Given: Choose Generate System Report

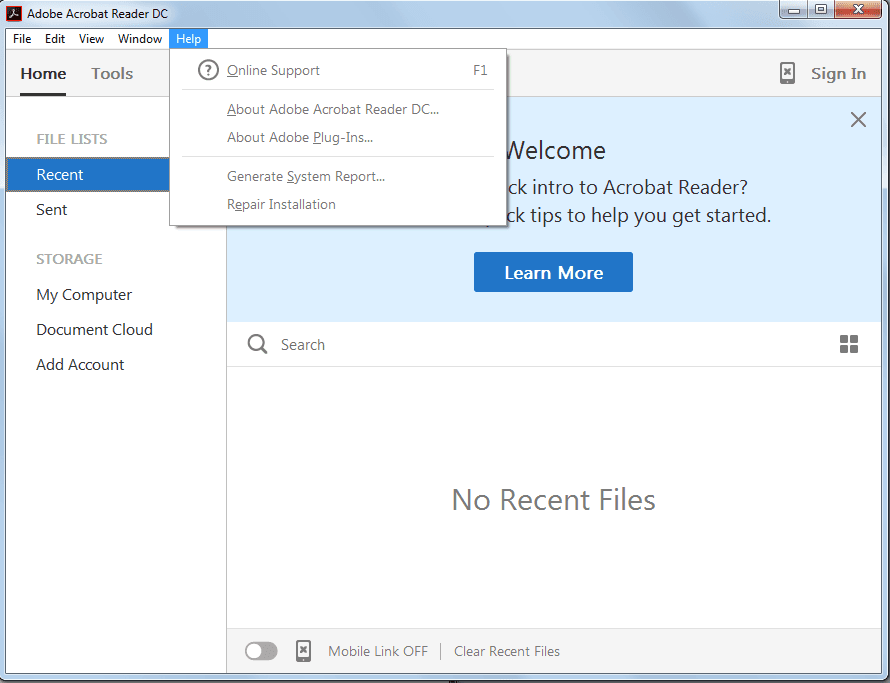Looking at the screenshot, I should pyautogui.click(x=338, y=177).
